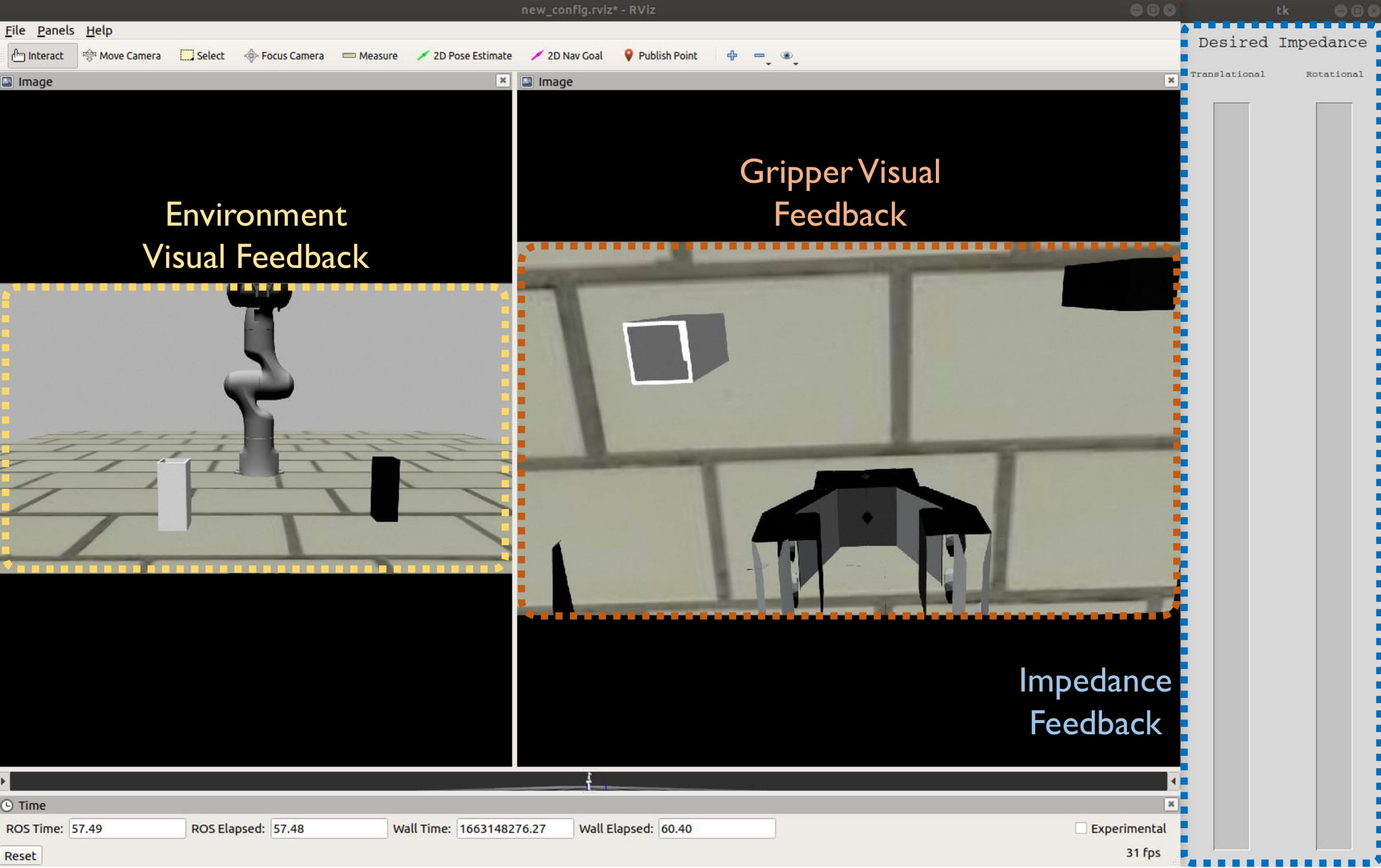Click the Time panel clock icon
Screen dimensions: 1381x868
tap(7, 806)
